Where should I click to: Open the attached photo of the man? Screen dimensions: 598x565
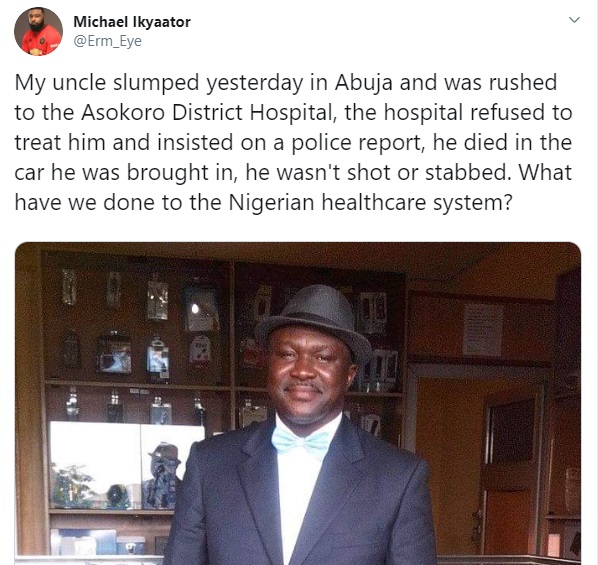tap(298, 403)
